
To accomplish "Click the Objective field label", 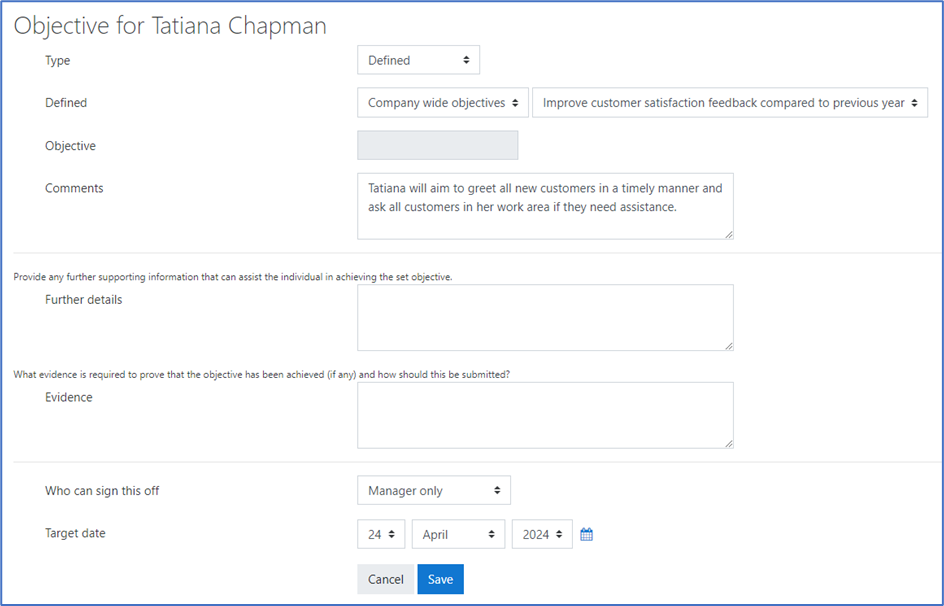I will coord(70,146).
